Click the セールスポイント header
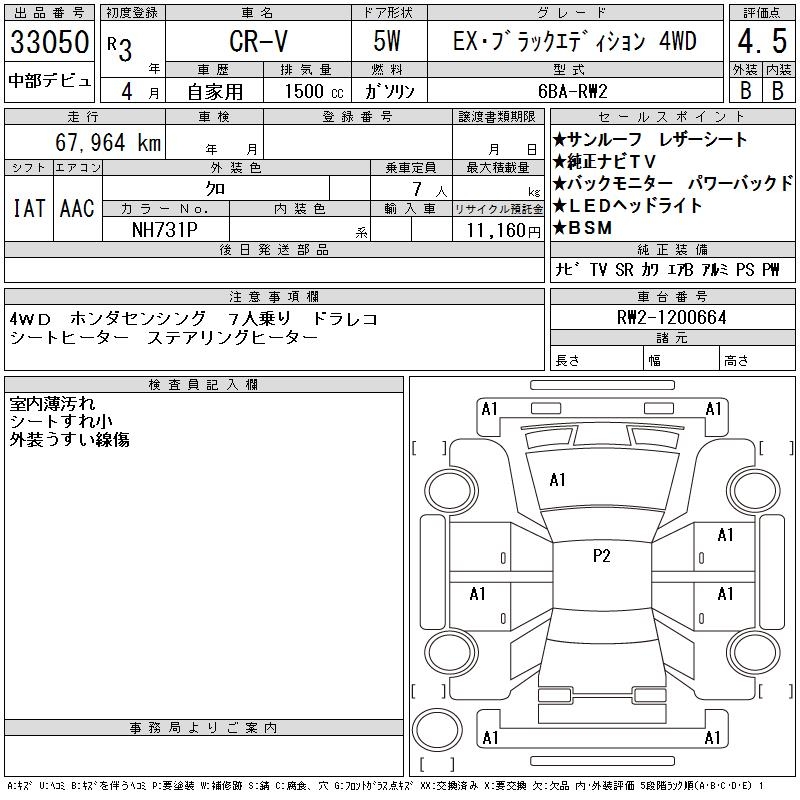This screenshot has width=800, height=800. point(672,116)
